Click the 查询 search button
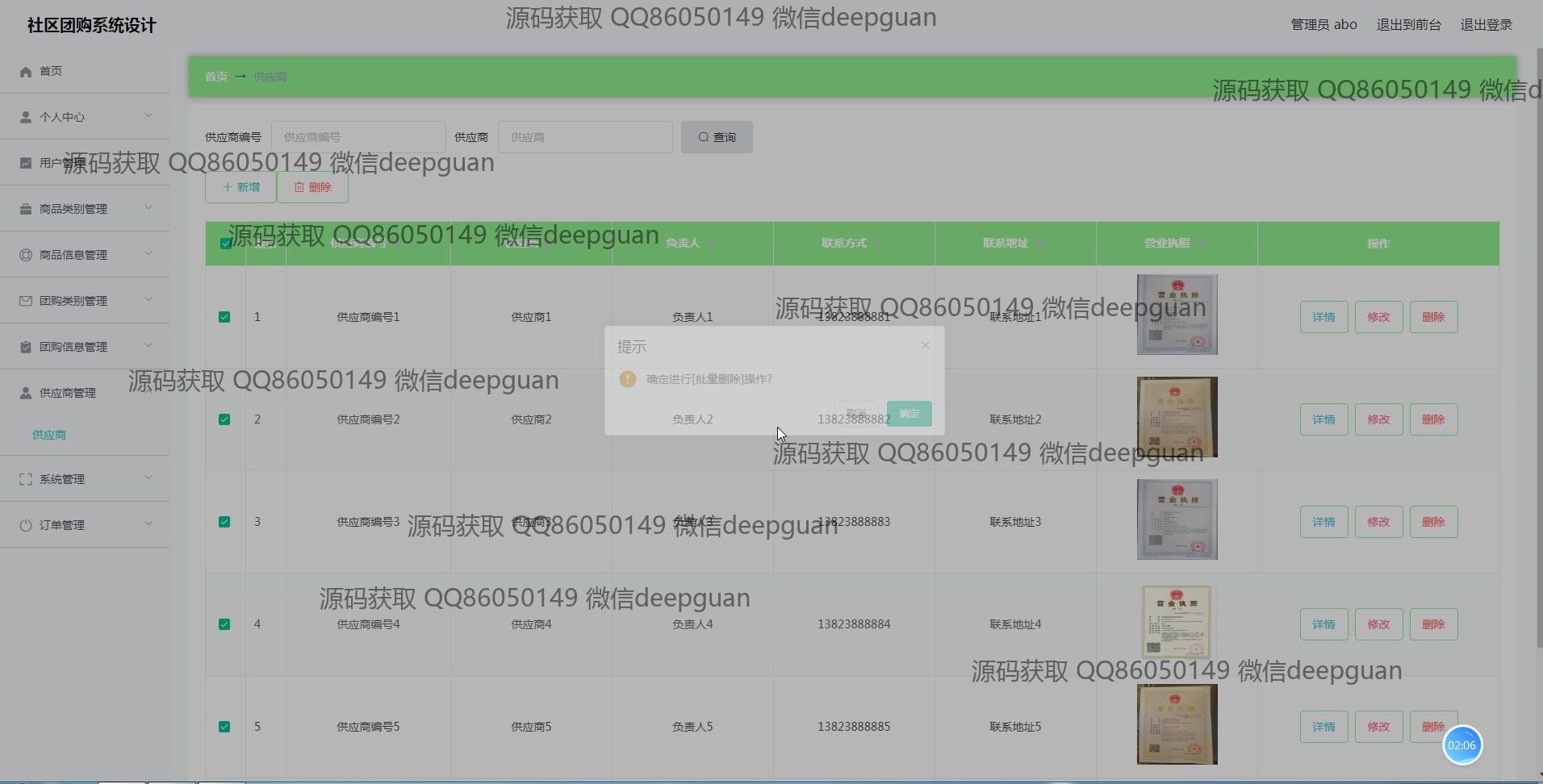The height and width of the screenshot is (784, 1543). pos(717,137)
